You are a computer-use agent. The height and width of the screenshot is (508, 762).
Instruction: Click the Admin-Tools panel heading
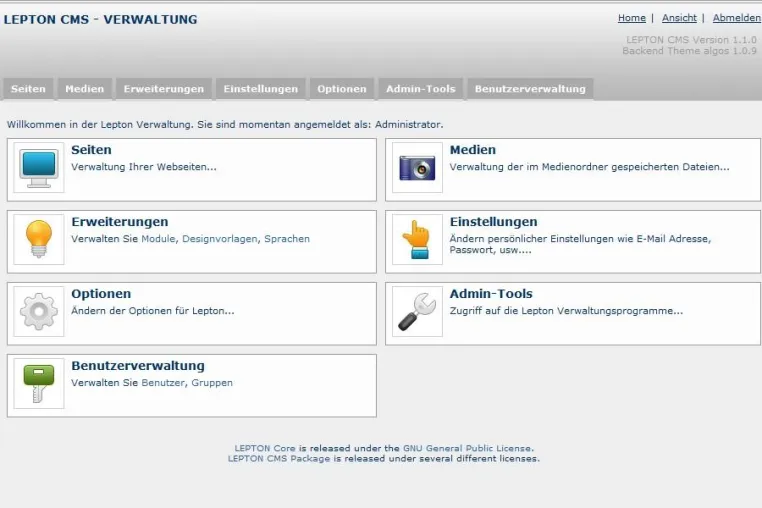[x=491, y=294]
